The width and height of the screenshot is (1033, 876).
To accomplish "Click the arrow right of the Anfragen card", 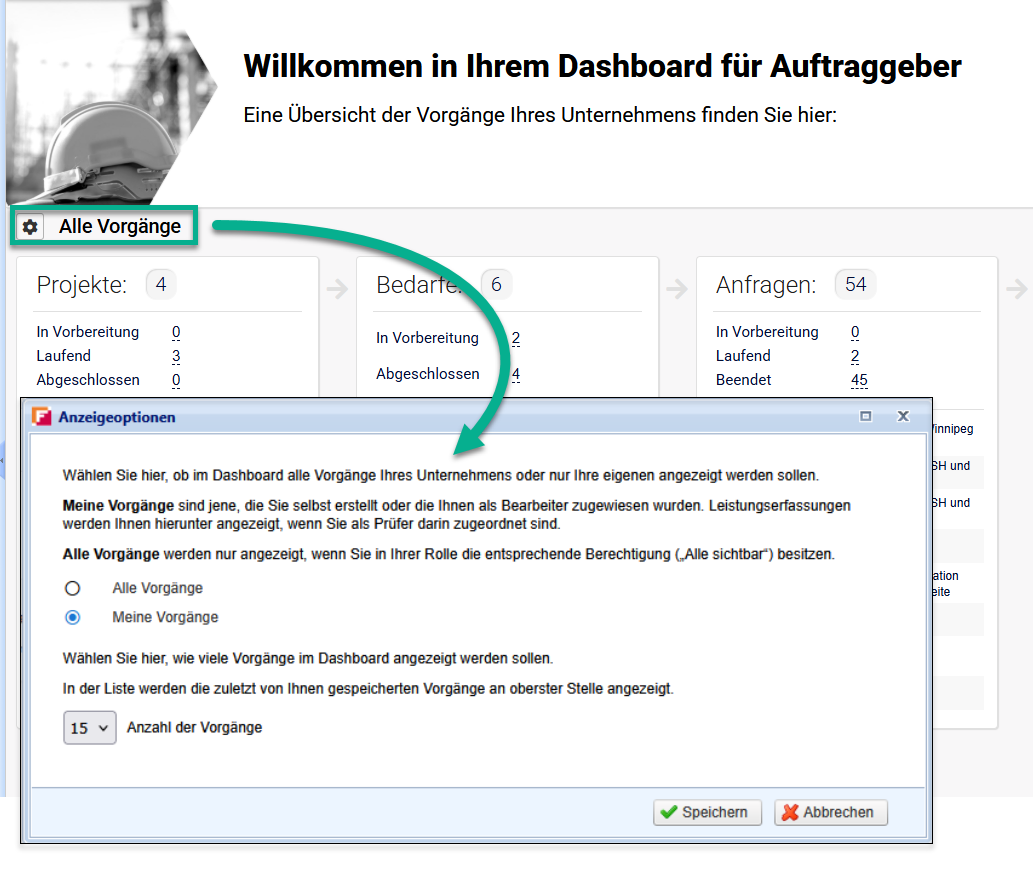I will 1016,289.
